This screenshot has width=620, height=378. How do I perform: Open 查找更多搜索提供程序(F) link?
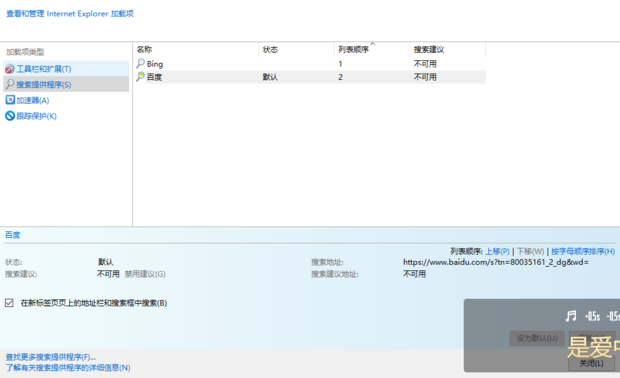tap(51, 357)
